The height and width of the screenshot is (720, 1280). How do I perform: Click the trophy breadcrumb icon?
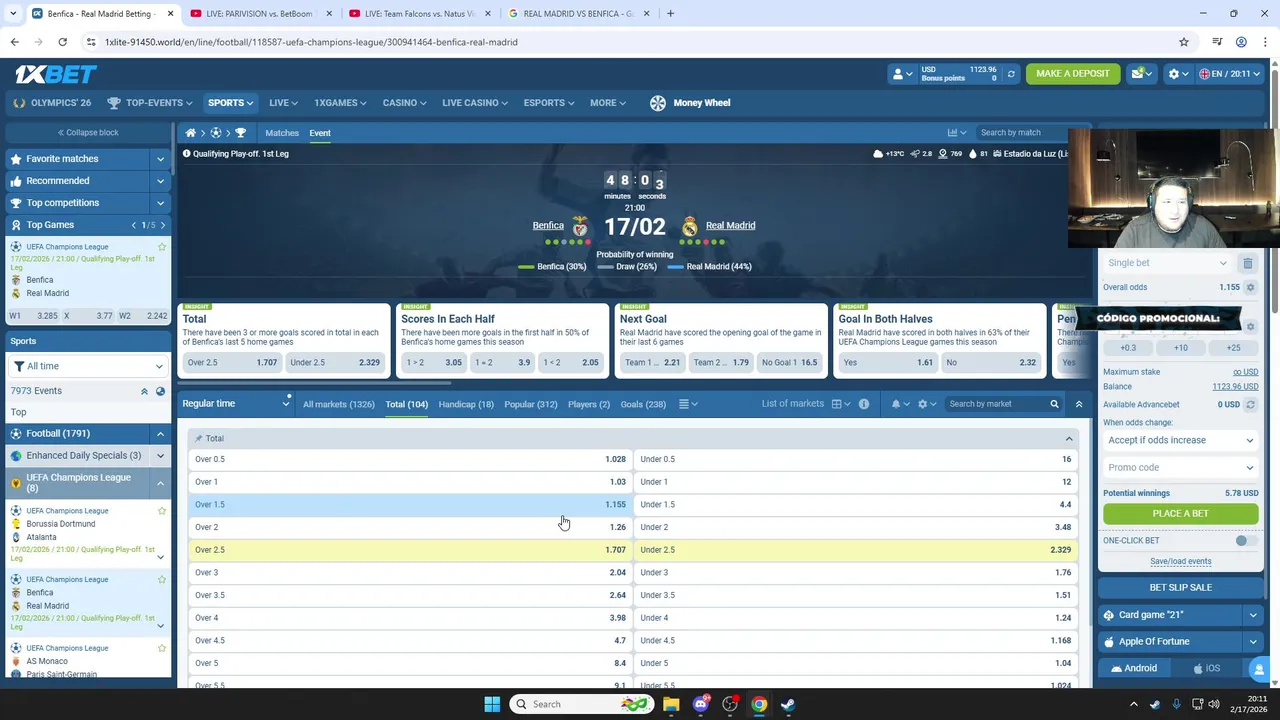[x=240, y=133]
